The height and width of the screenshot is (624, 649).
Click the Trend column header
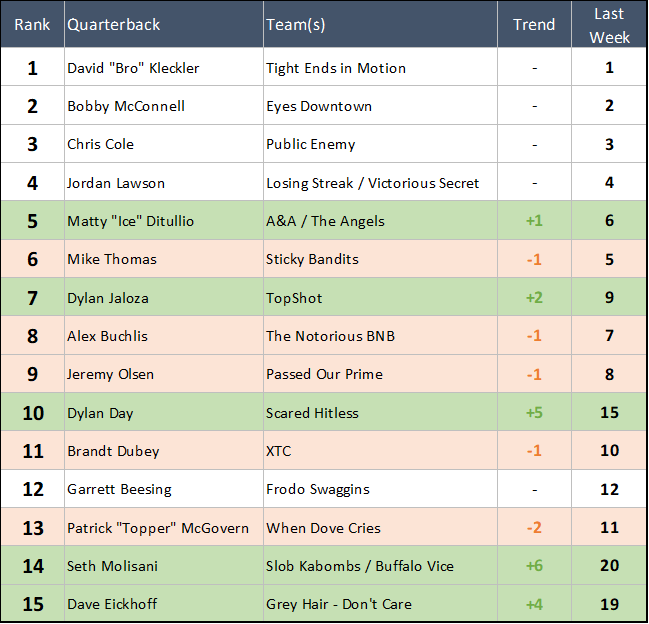pyautogui.click(x=534, y=25)
